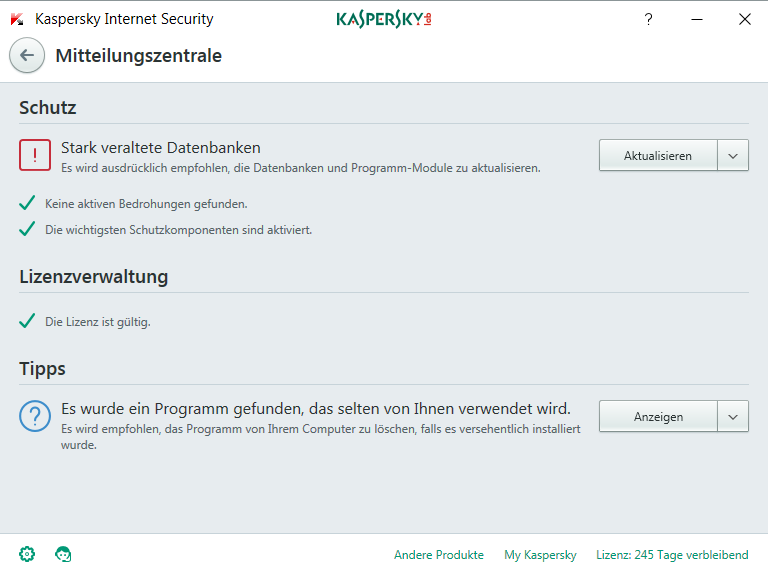Go back using the arrow button
This screenshot has height=574, width=768.
27,55
